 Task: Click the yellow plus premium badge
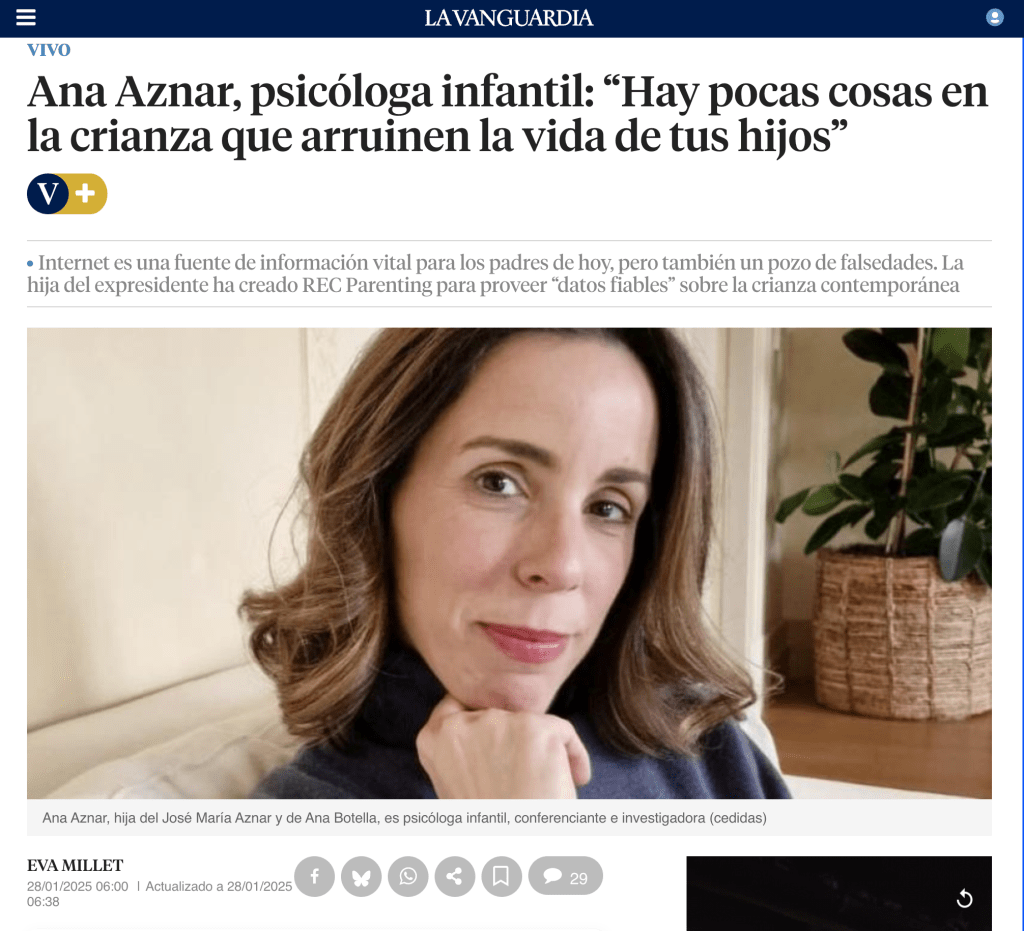point(87,194)
